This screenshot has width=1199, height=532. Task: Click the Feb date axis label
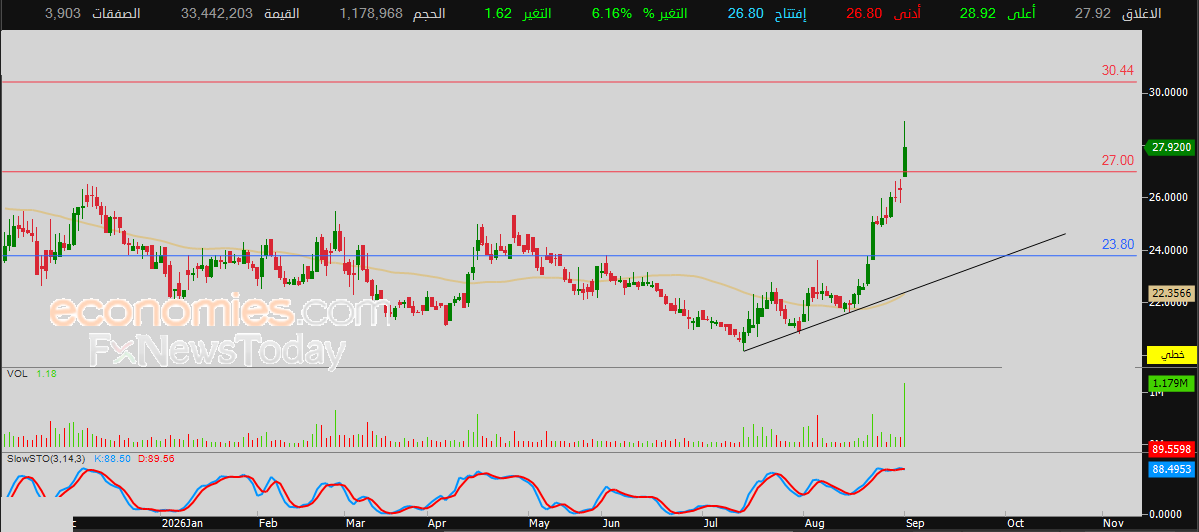(x=267, y=524)
